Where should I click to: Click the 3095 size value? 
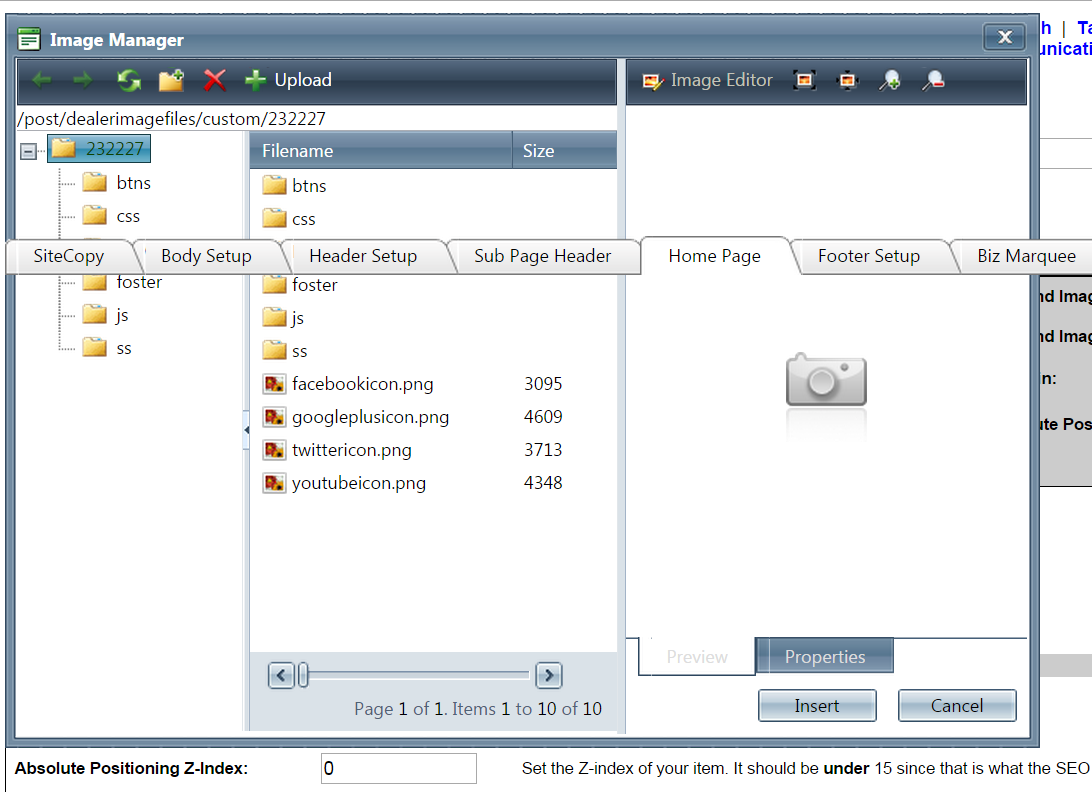click(543, 384)
